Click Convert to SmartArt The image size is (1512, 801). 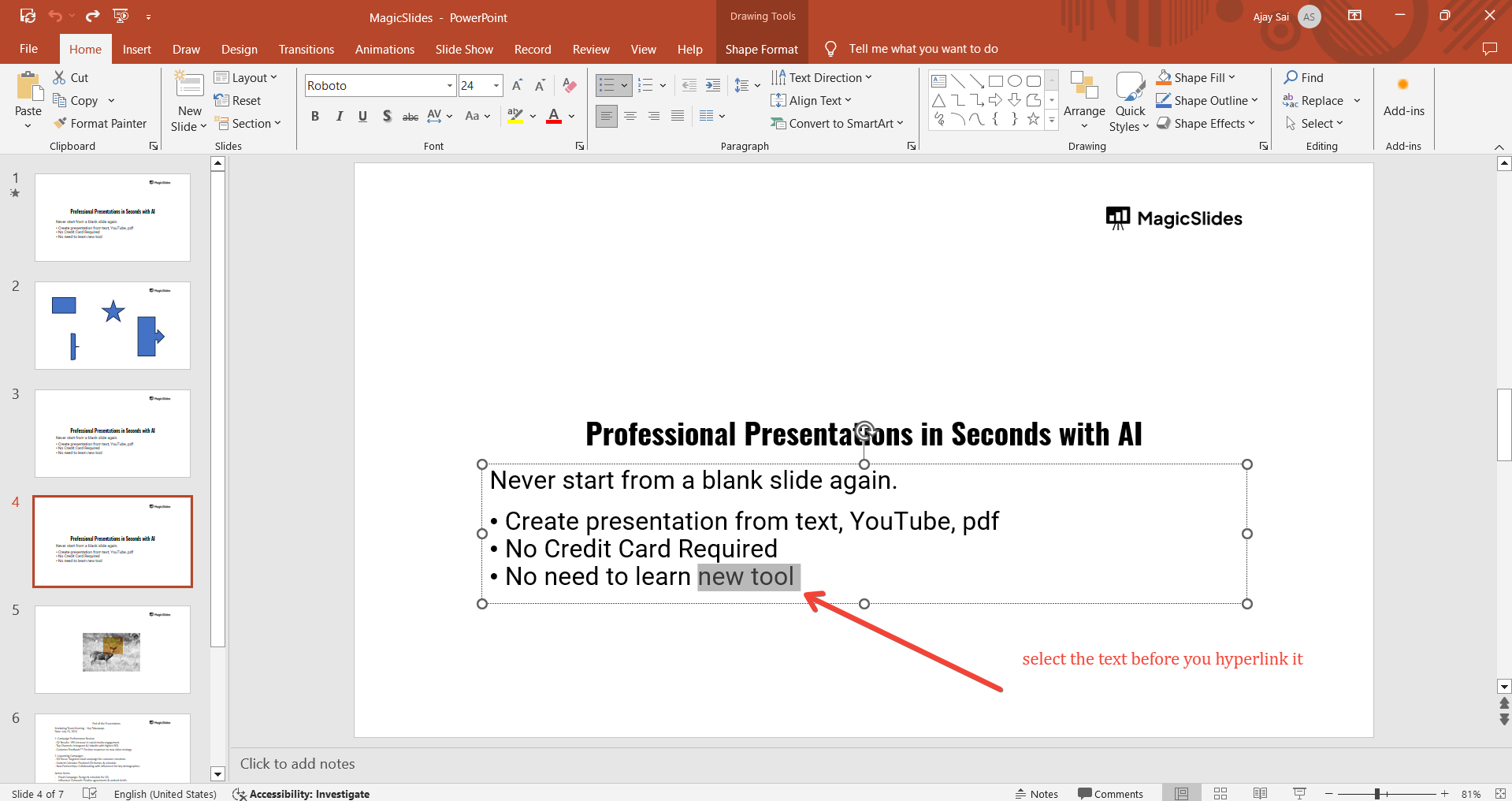[x=837, y=123]
